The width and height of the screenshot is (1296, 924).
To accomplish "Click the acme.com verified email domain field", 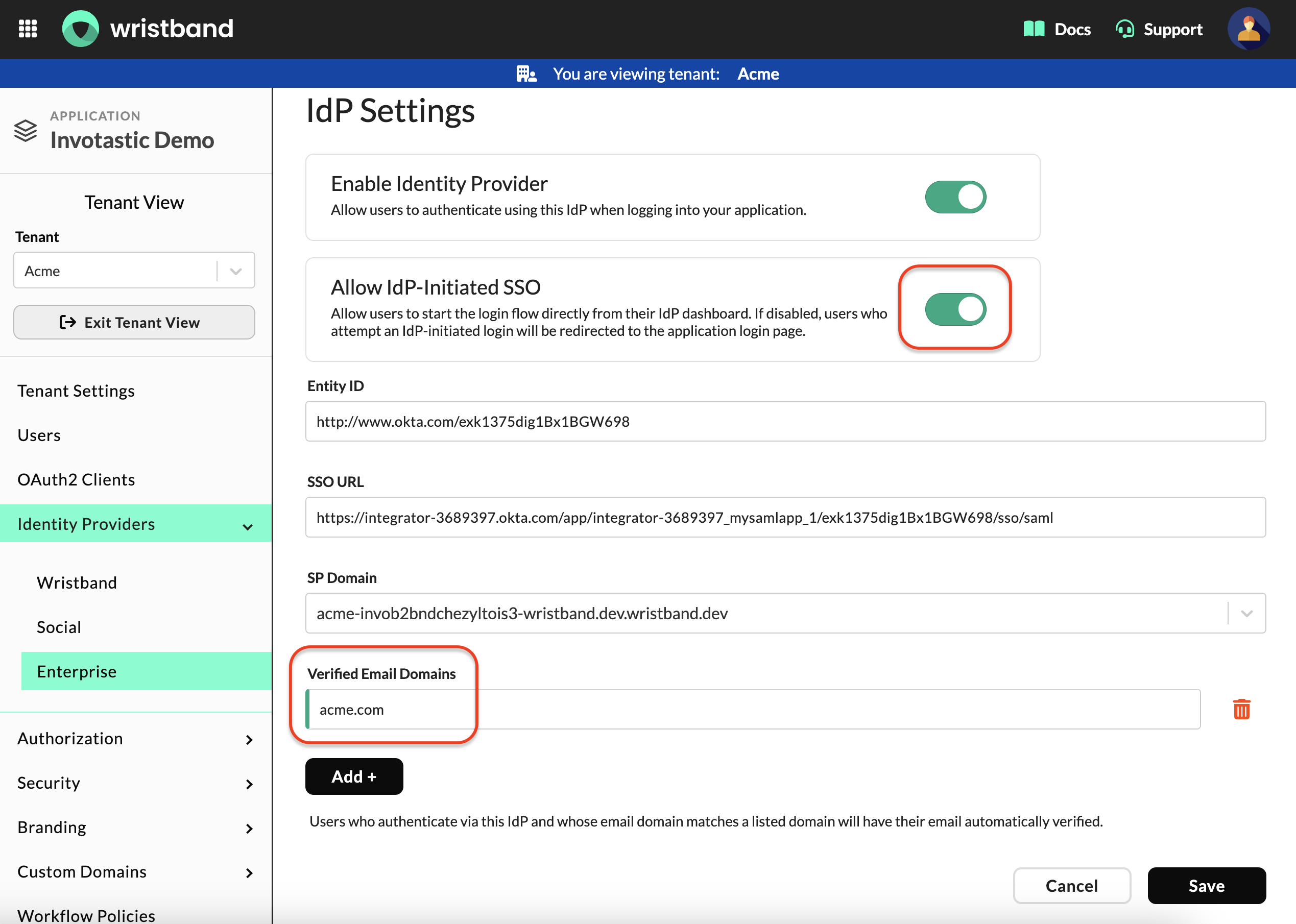I will click(753, 709).
